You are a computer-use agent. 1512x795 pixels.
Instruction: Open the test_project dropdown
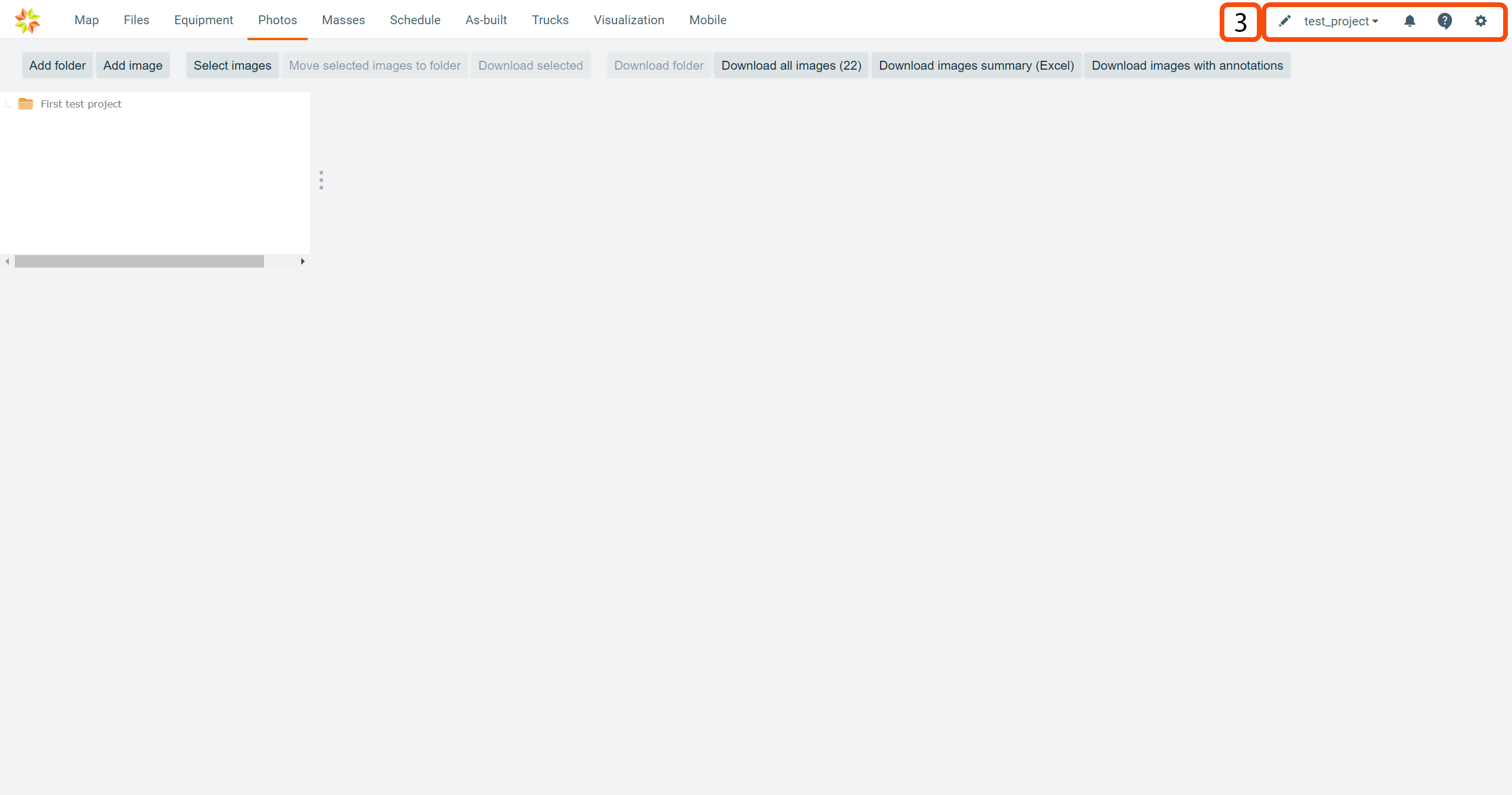click(1341, 21)
